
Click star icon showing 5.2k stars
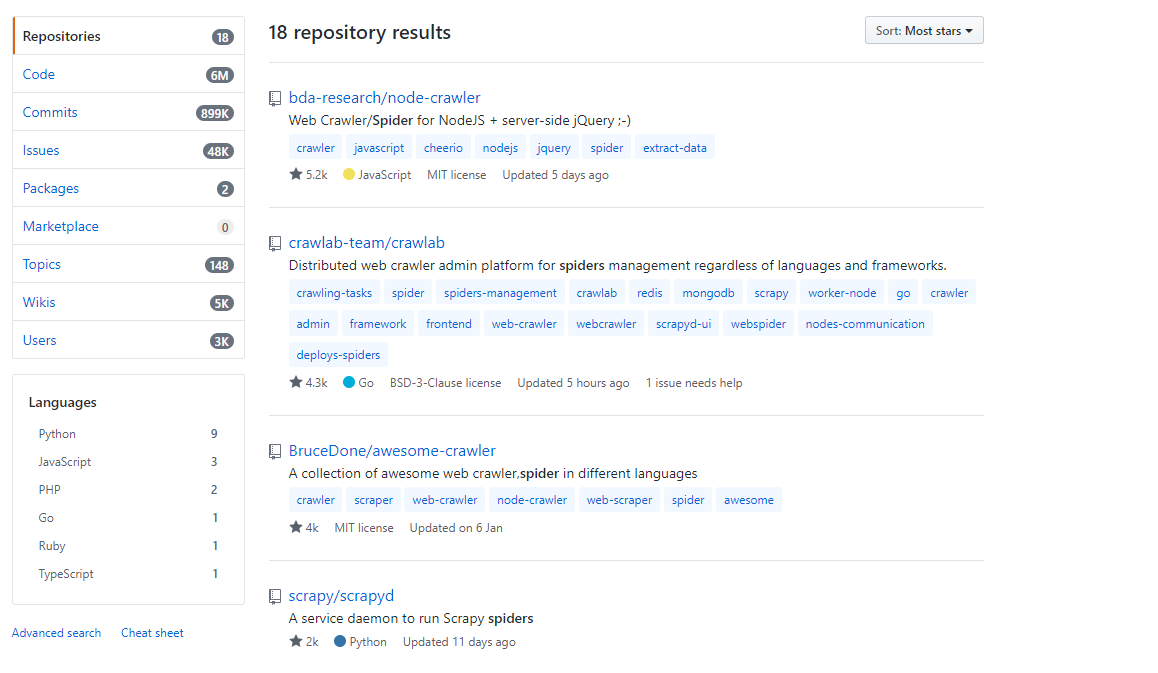coord(296,174)
